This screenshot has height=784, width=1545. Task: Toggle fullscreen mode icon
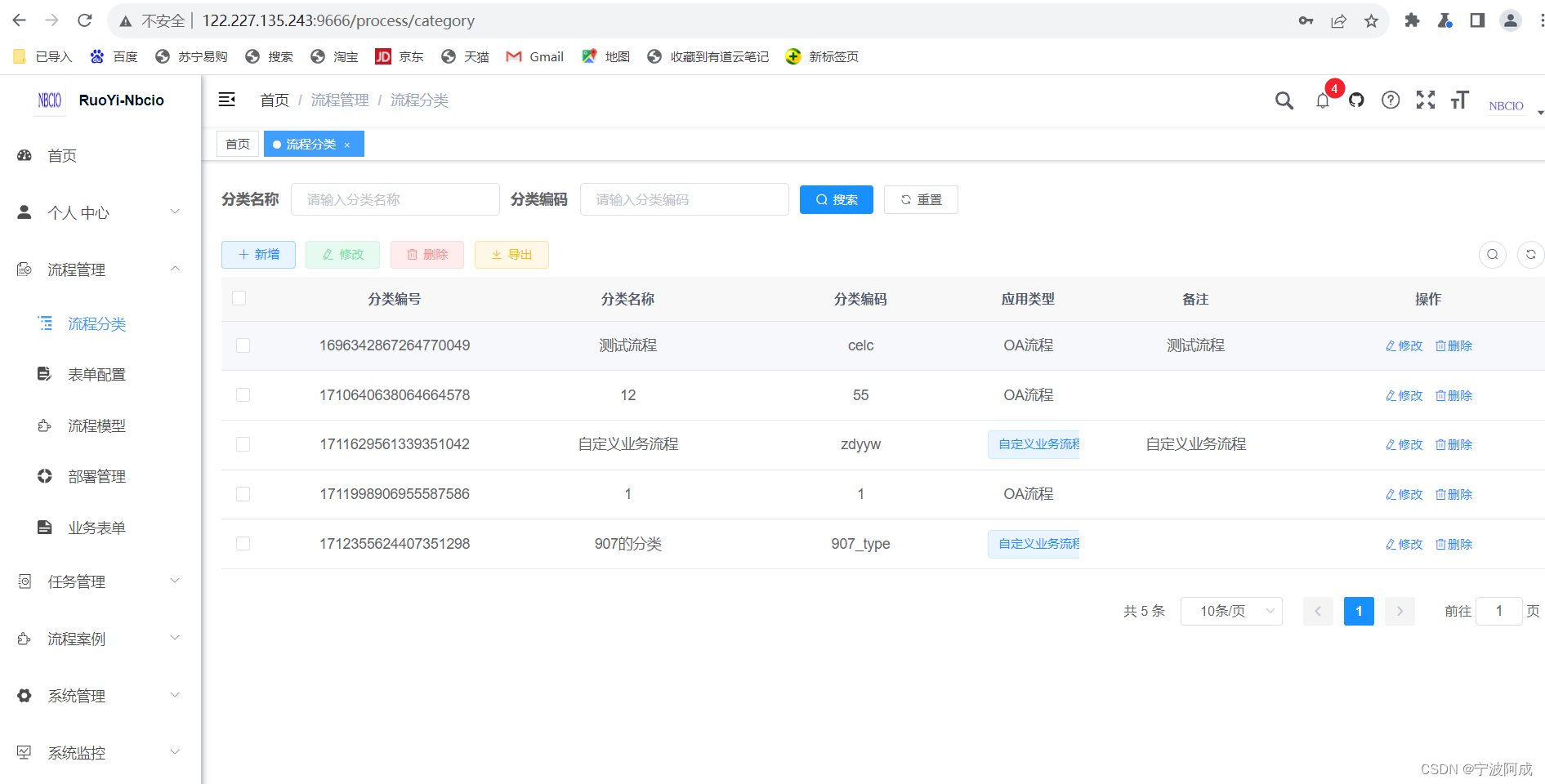(1426, 100)
